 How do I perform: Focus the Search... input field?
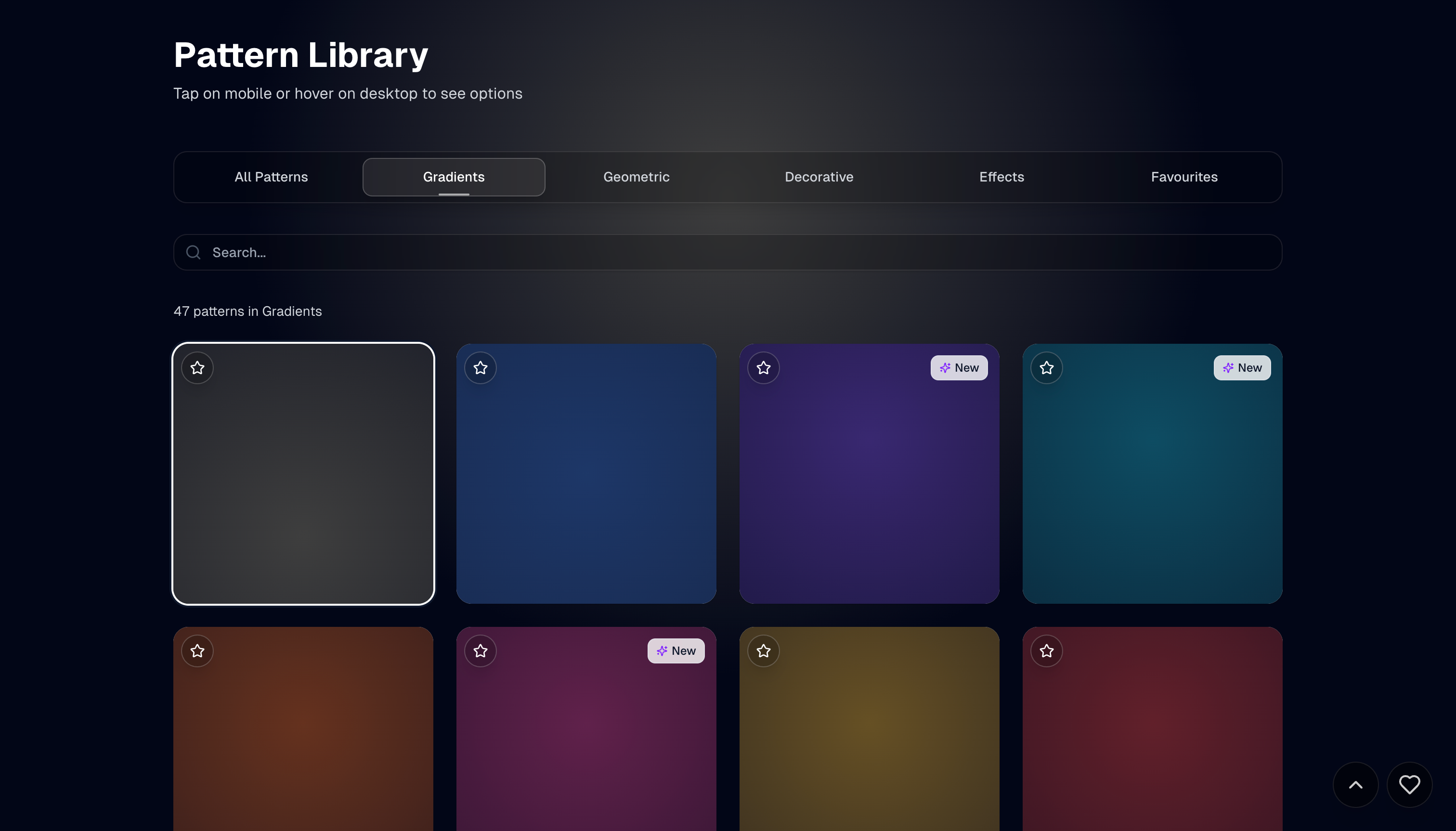click(728, 252)
